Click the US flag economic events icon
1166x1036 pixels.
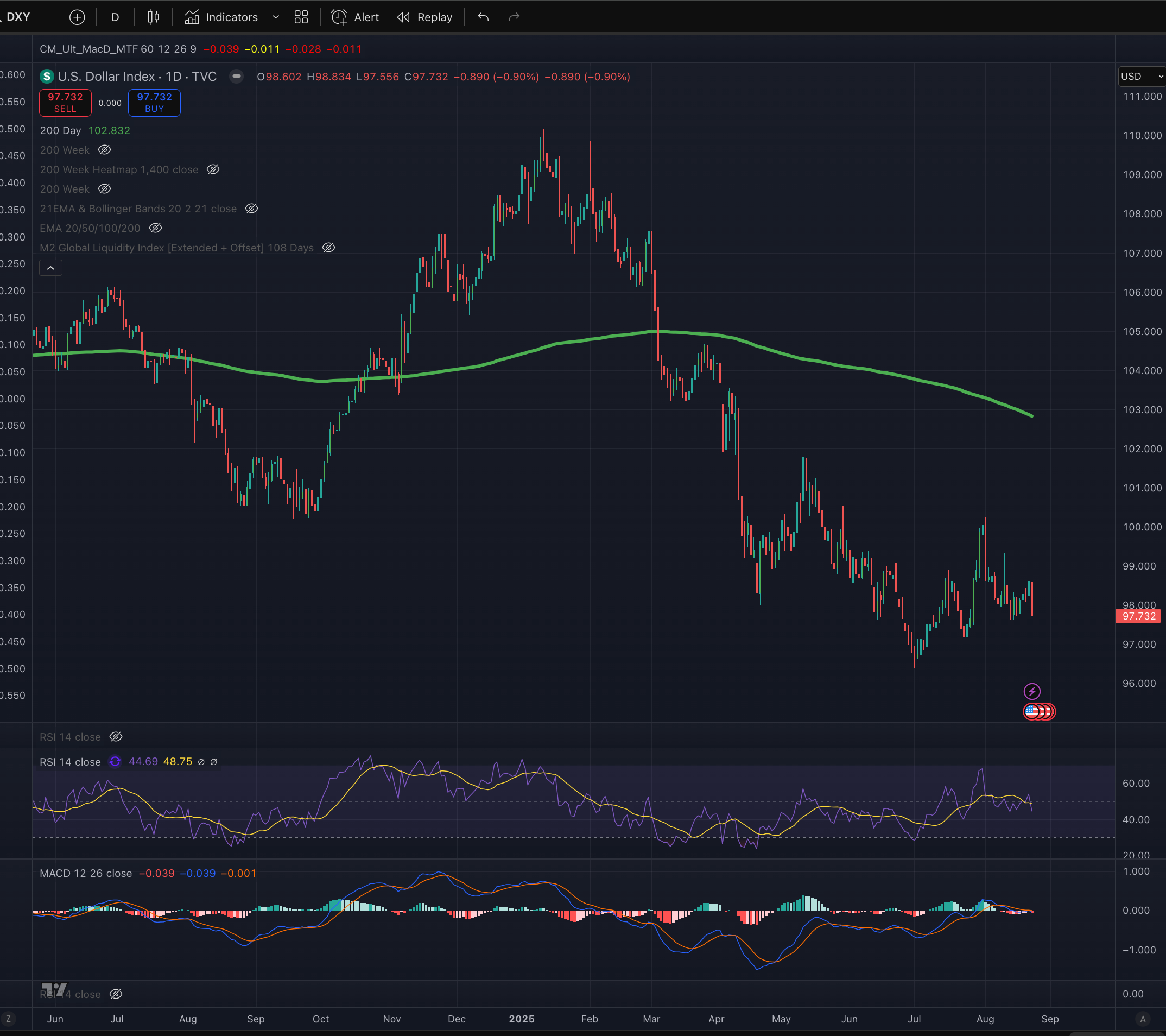tap(1031, 711)
